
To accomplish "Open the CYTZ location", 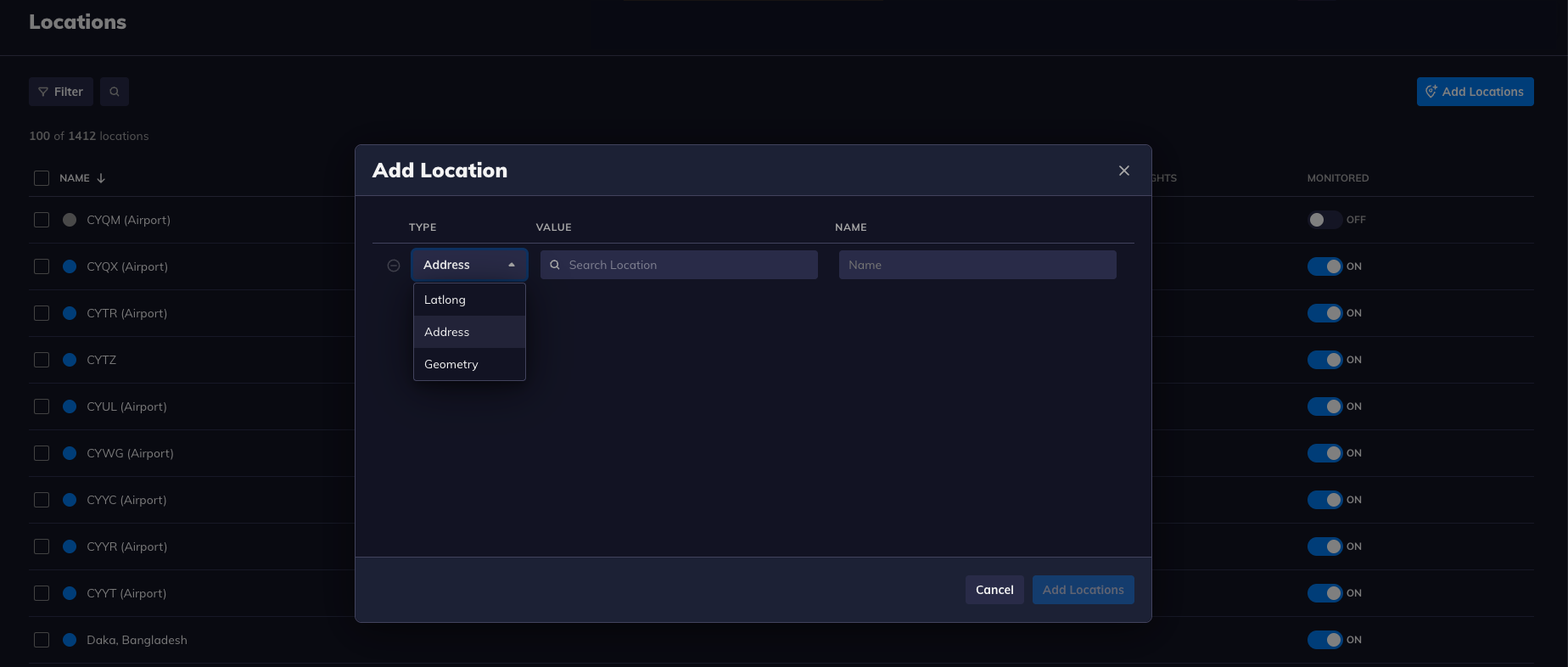I will tap(101, 360).
